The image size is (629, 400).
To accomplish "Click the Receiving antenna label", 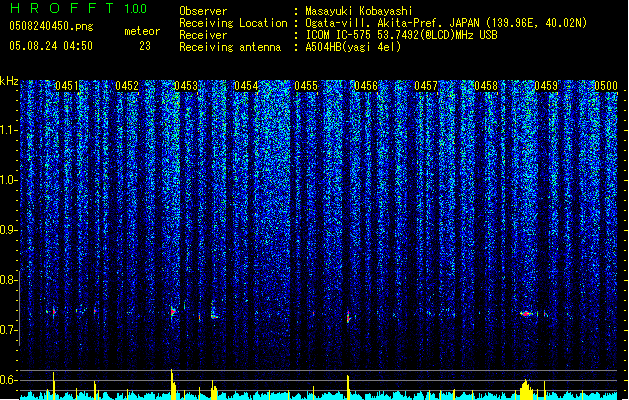I will [230, 47].
